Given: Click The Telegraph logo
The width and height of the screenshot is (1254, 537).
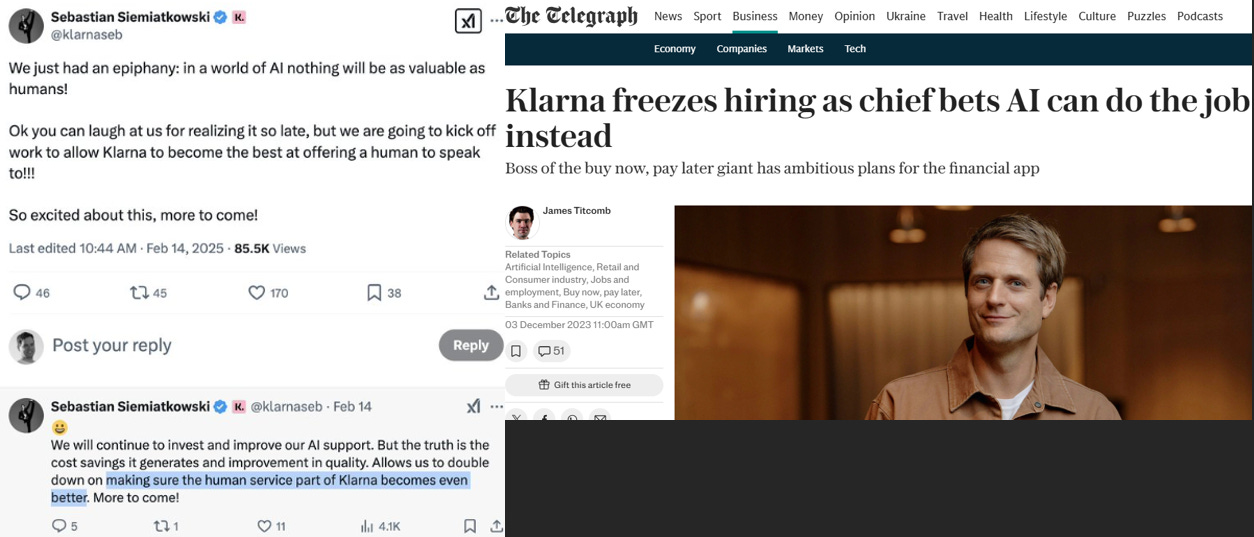Looking at the screenshot, I should [571, 16].
